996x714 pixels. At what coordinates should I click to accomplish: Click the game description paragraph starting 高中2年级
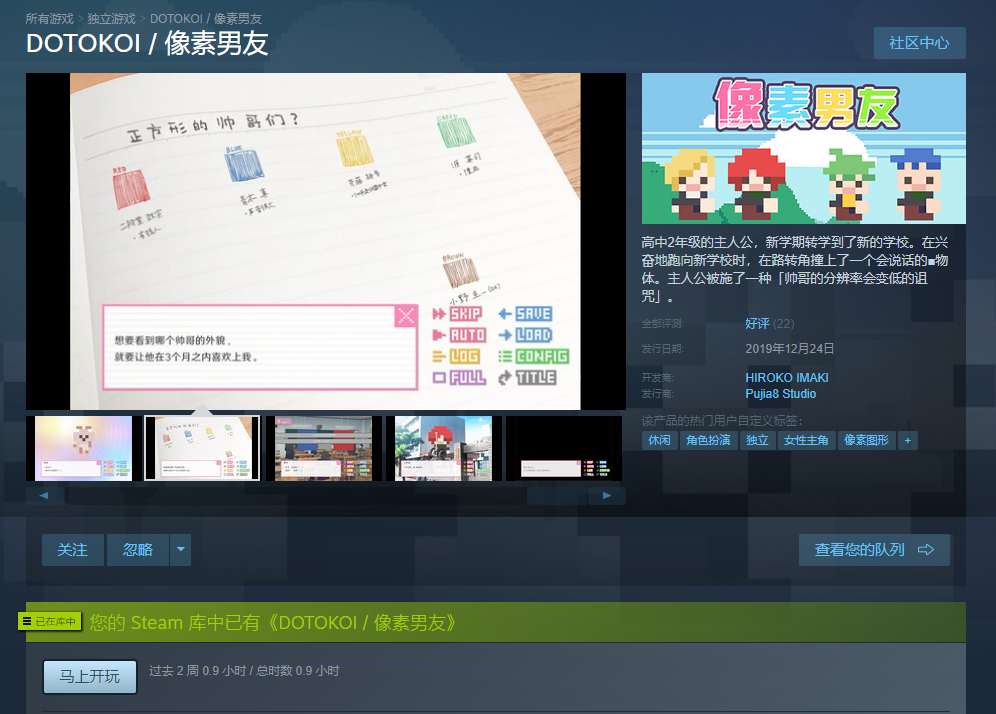tap(795, 269)
